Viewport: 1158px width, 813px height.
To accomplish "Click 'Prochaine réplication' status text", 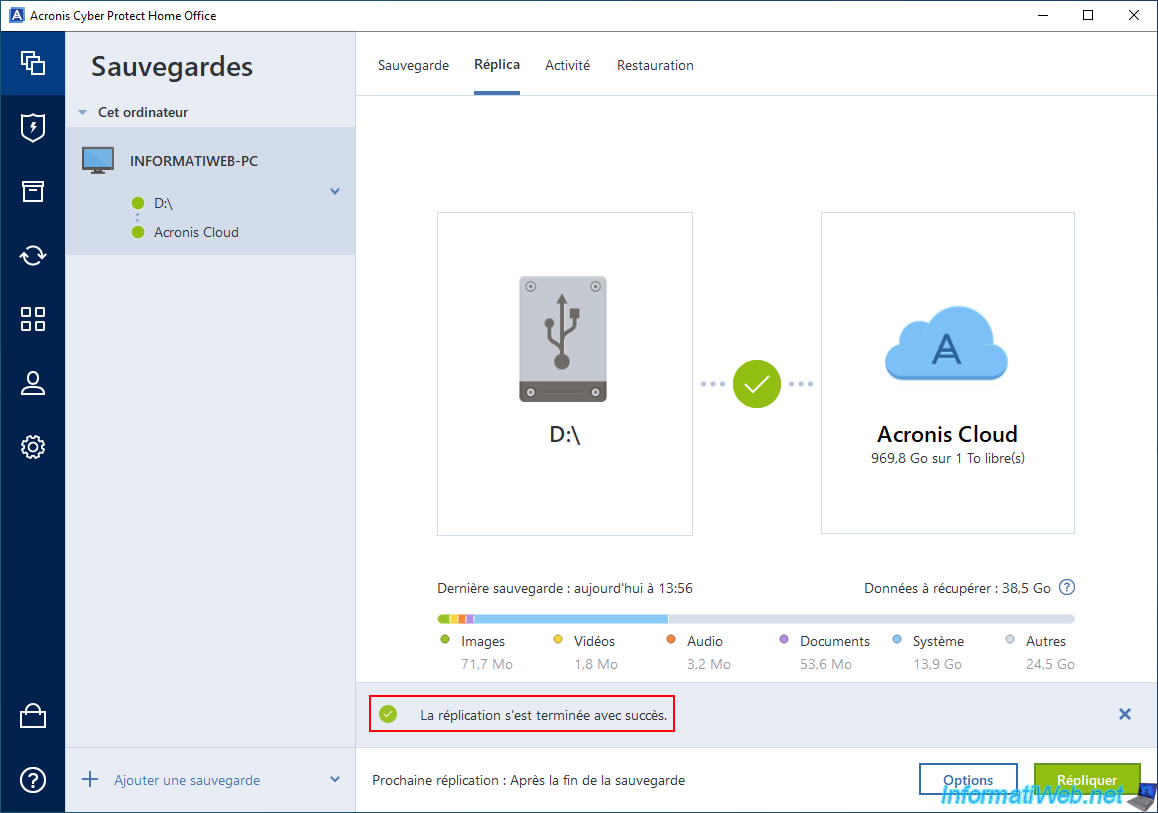I will (528, 780).
